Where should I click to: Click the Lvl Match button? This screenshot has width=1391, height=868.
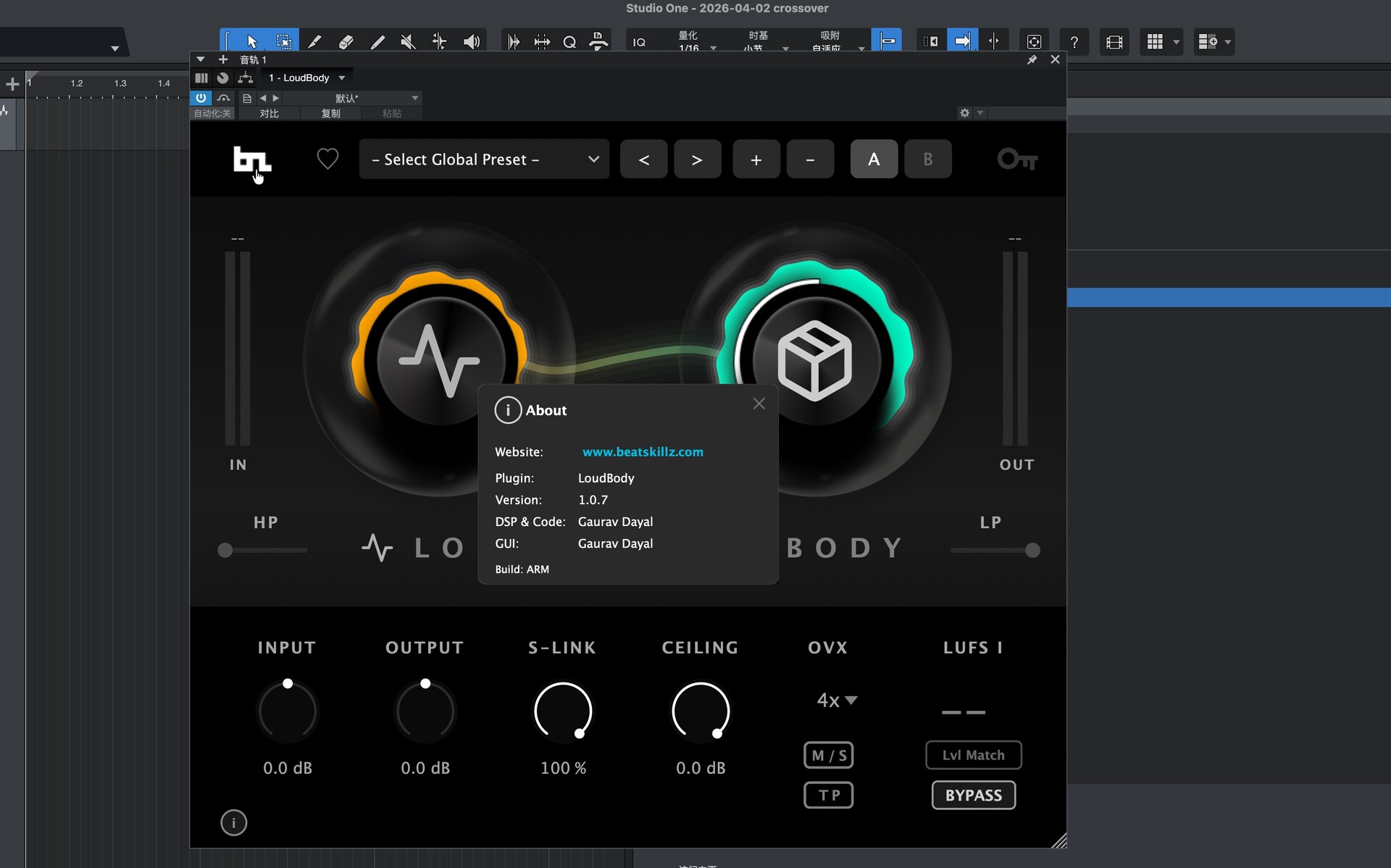coord(973,755)
